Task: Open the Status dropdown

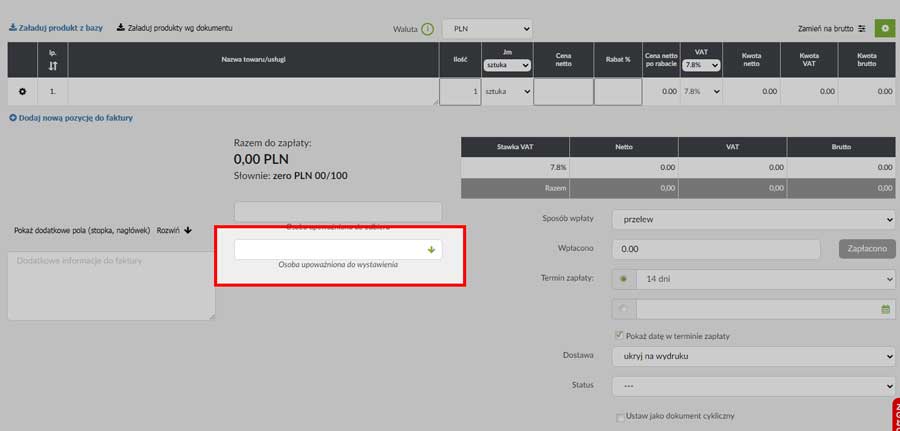Action: pyautogui.click(x=754, y=386)
